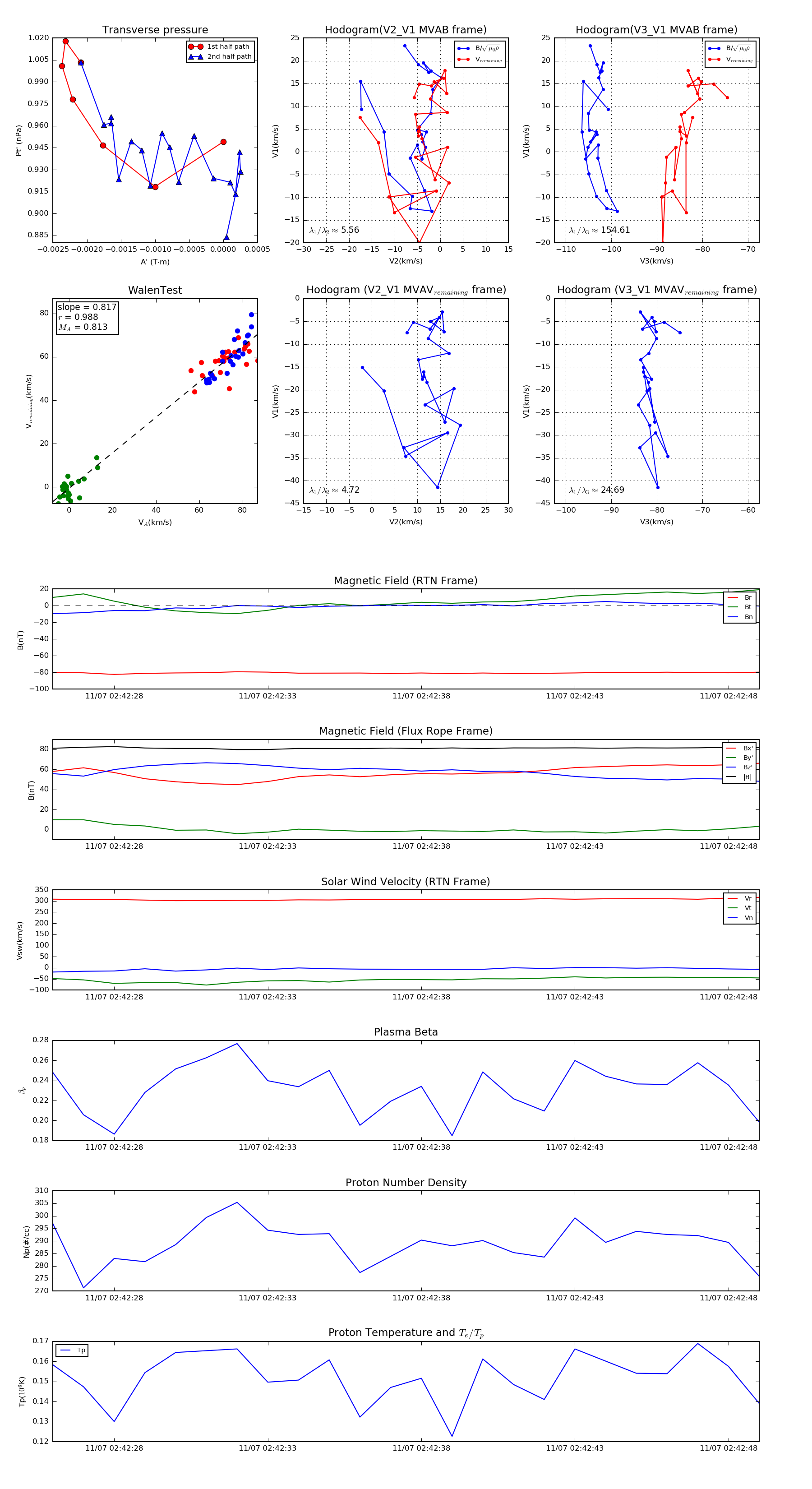Click 'Solar Wind Velocity (RTN Frame)' title
This screenshot has height=1489, width=812.
406,882
